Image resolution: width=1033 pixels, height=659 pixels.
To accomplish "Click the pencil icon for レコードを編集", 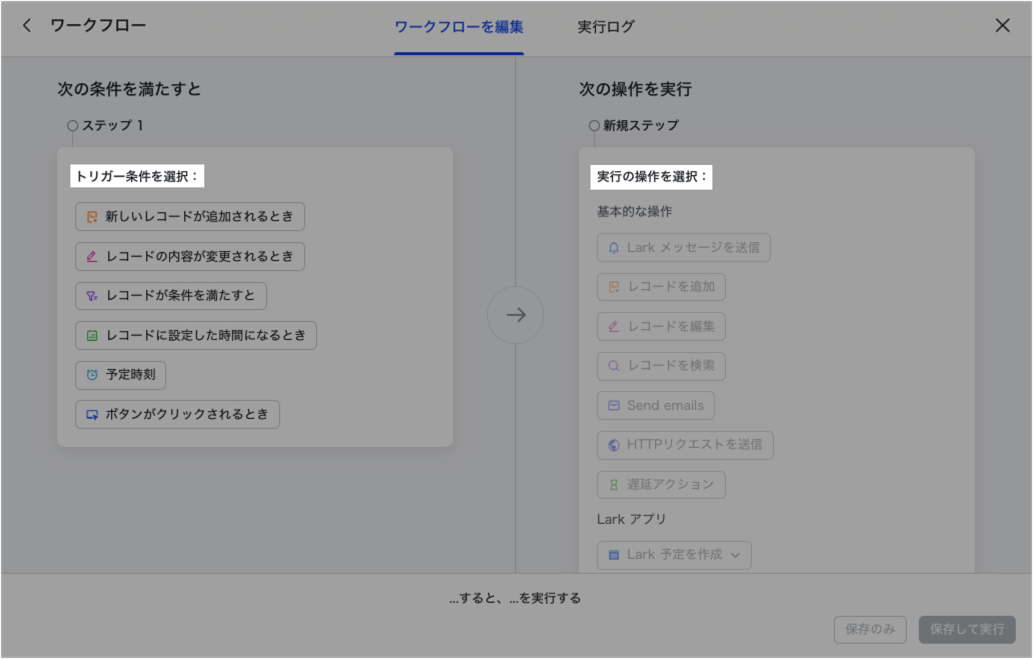I will pos(614,327).
